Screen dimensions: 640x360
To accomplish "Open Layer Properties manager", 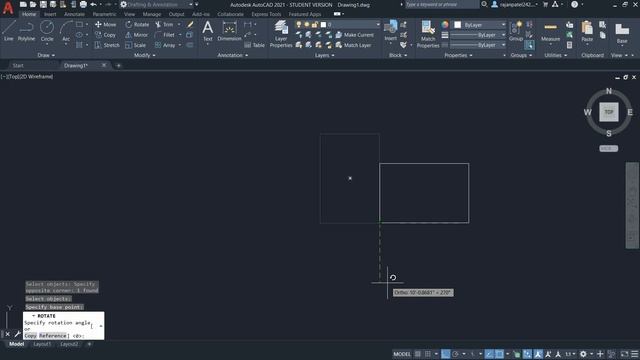I will [x=281, y=34].
